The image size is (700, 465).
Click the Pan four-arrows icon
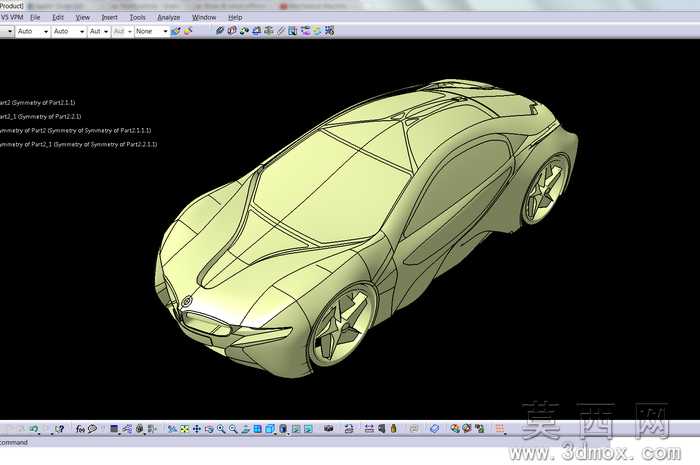click(196, 429)
